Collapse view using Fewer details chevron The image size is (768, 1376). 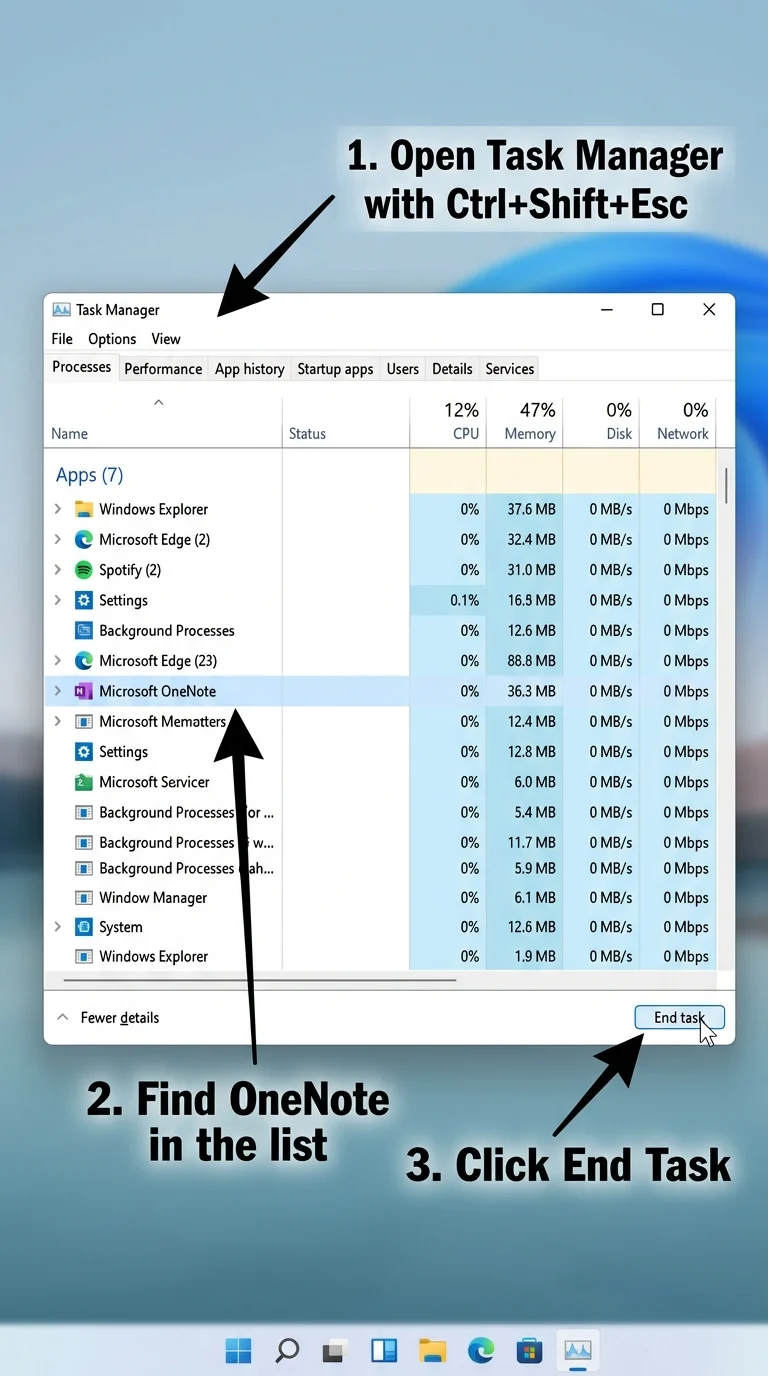[x=62, y=1017]
